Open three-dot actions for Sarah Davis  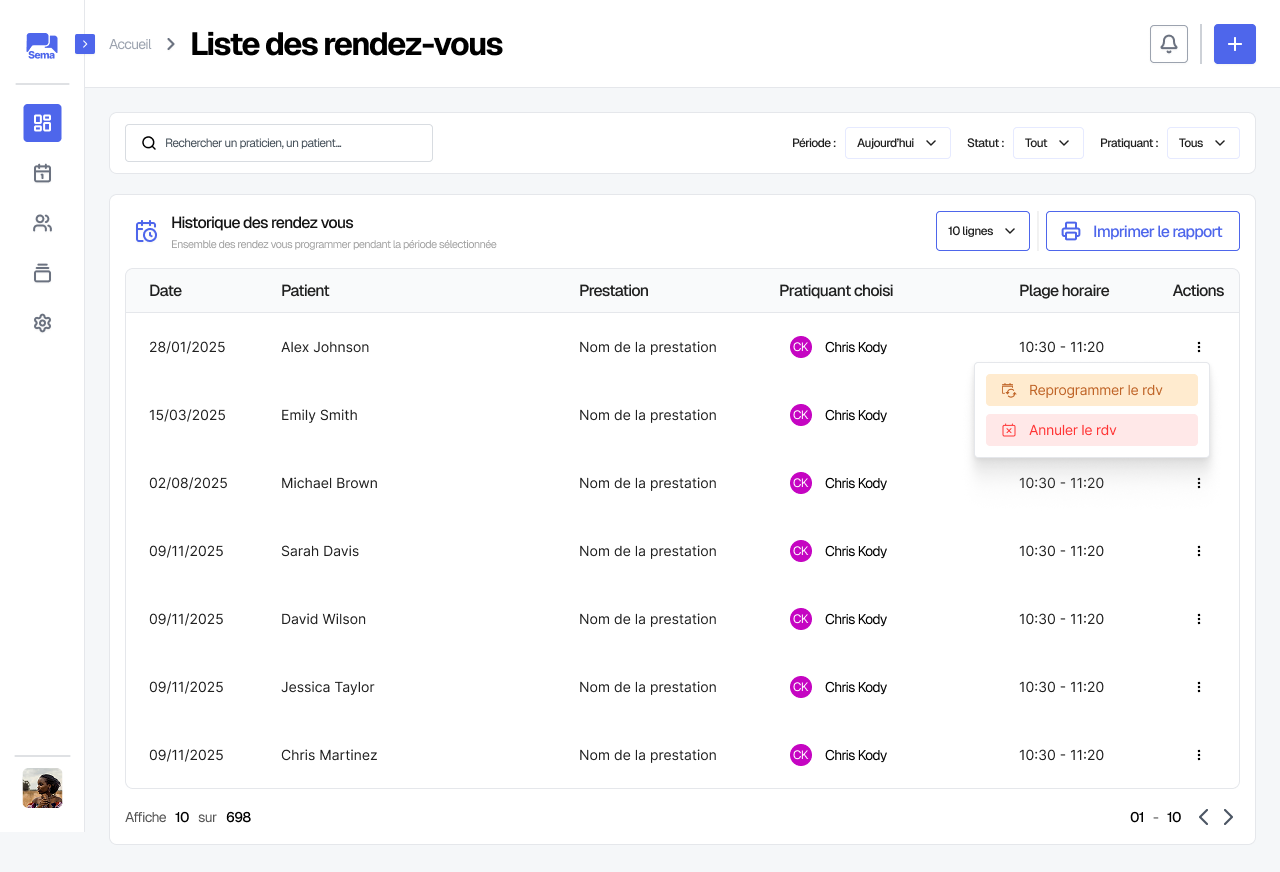(x=1198, y=551)
